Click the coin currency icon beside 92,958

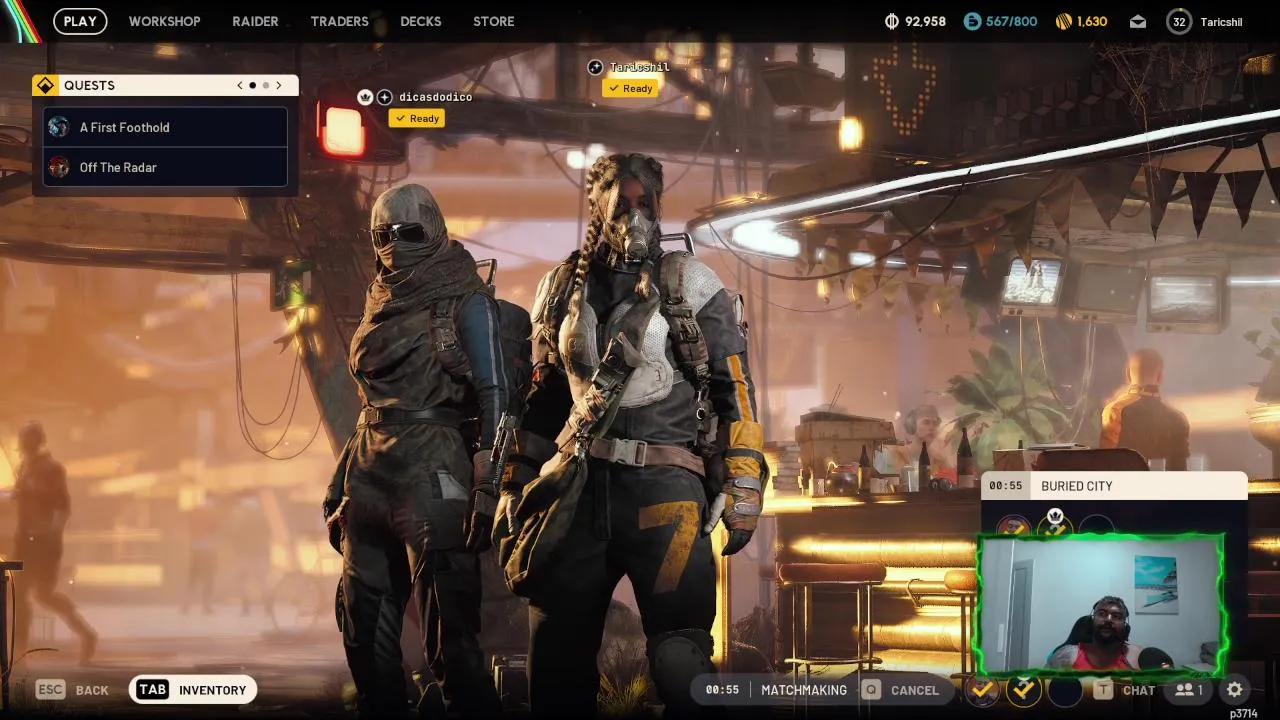pyautogui.click(x=892, y=21)
